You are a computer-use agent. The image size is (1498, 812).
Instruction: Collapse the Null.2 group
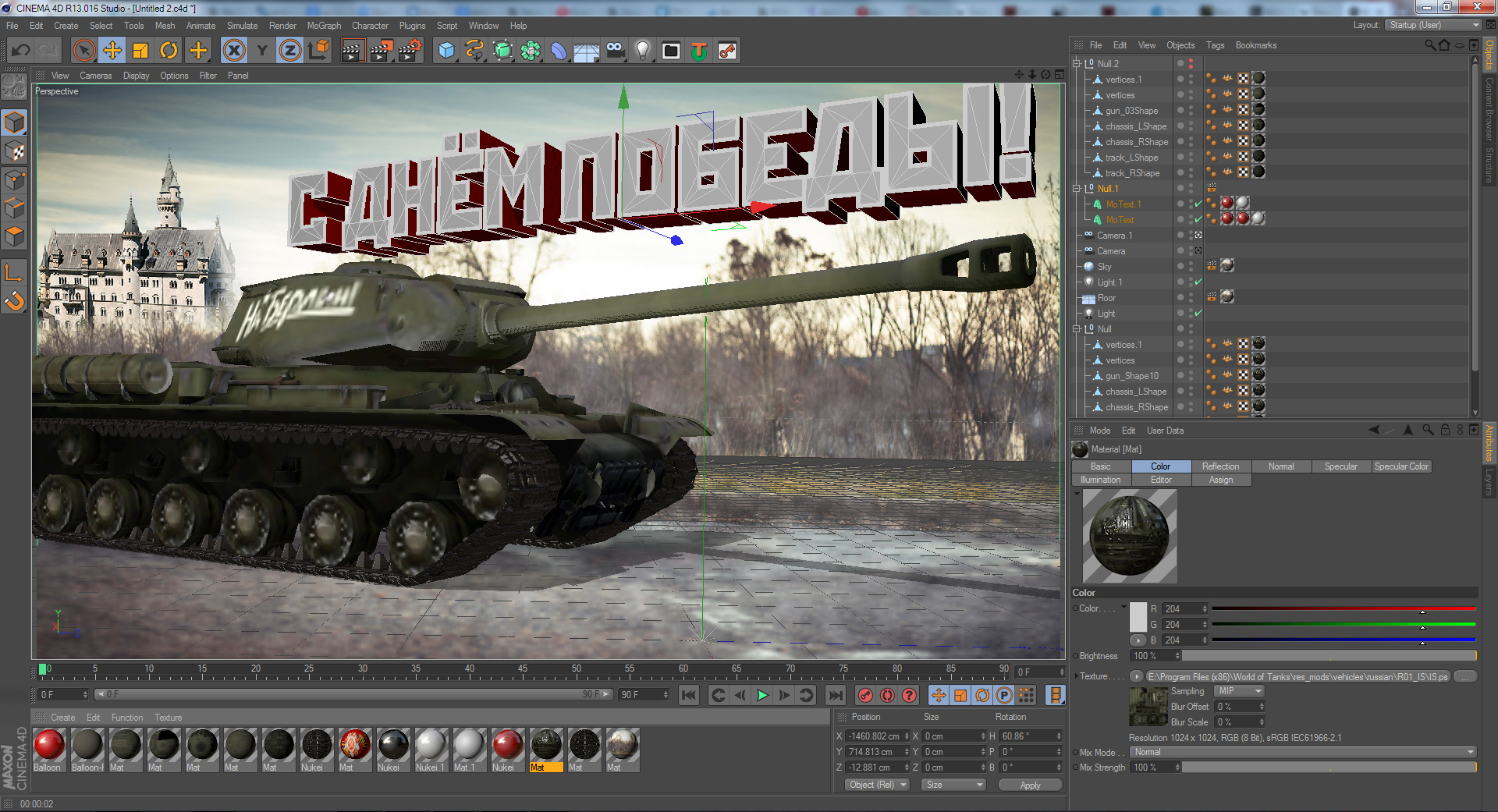click(x=1077, y=64)
